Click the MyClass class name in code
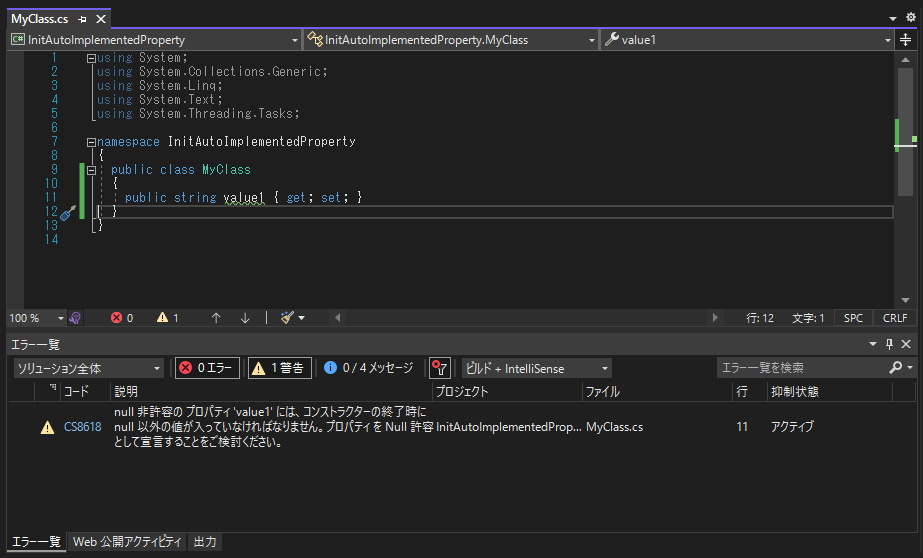Image resolution: width=923 pixels, height=558 pixels. click(x=227, y=170)
